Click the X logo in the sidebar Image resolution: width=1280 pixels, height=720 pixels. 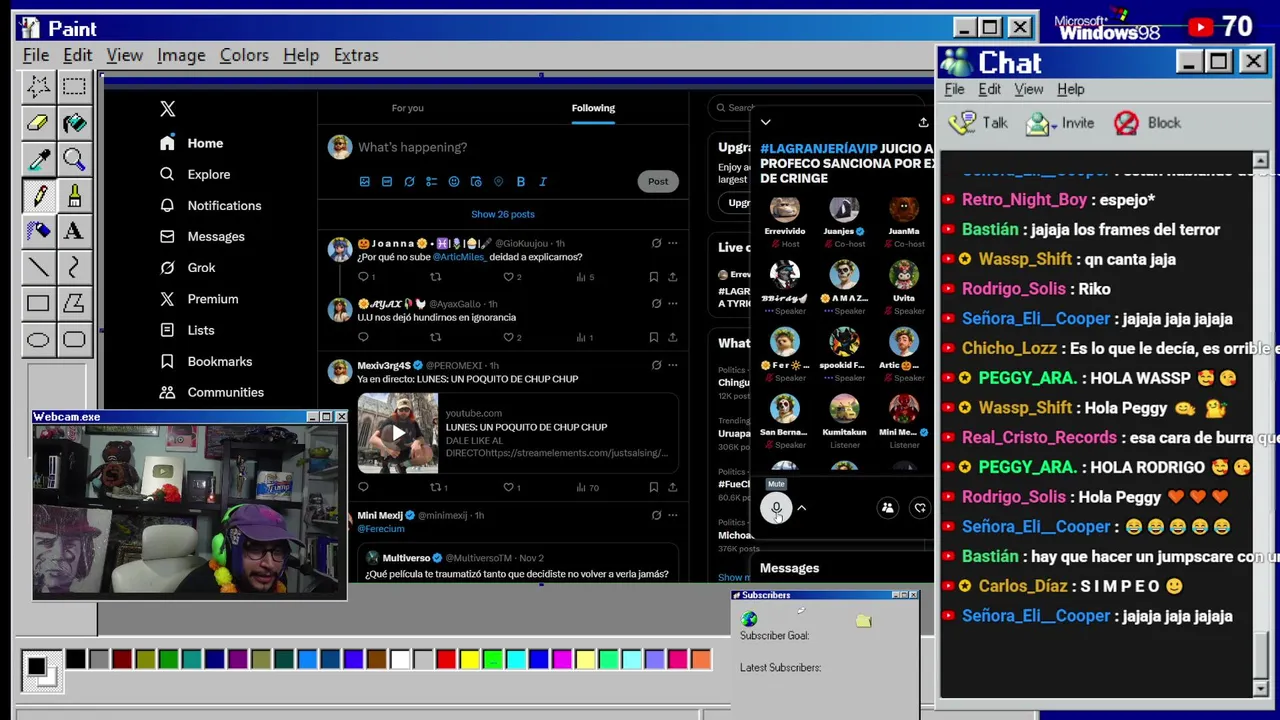(167, 109)
